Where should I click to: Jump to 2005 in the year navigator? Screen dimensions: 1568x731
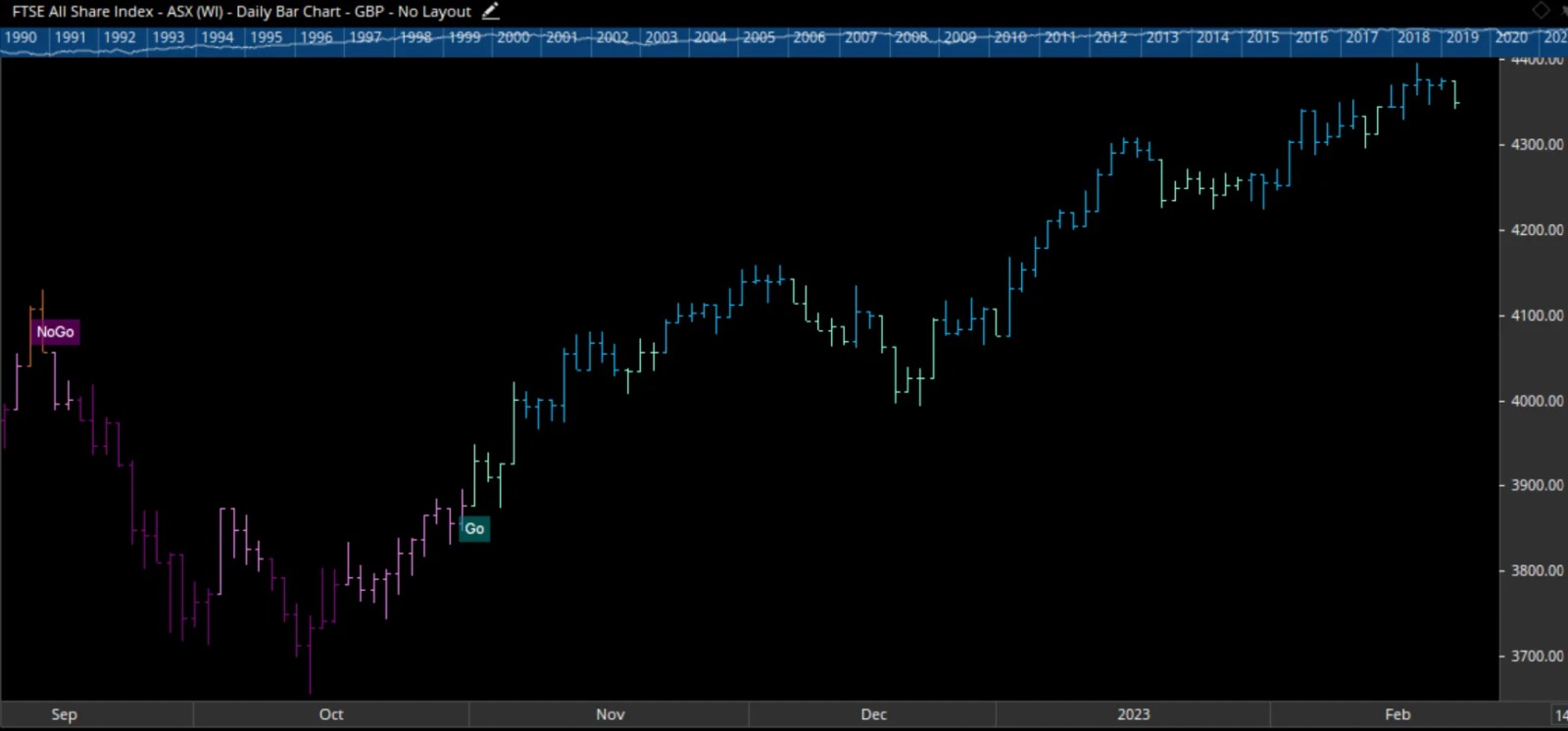(x=759, y=37)
